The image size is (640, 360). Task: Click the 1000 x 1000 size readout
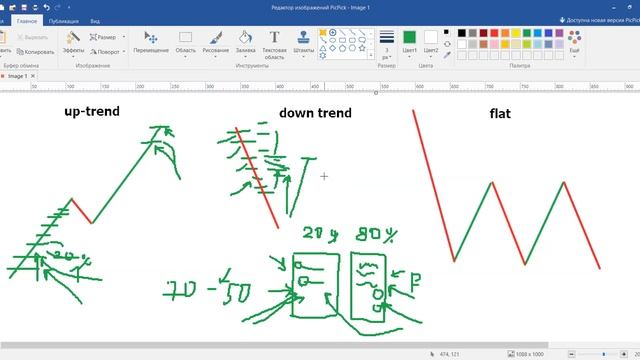tap(526, 354)
